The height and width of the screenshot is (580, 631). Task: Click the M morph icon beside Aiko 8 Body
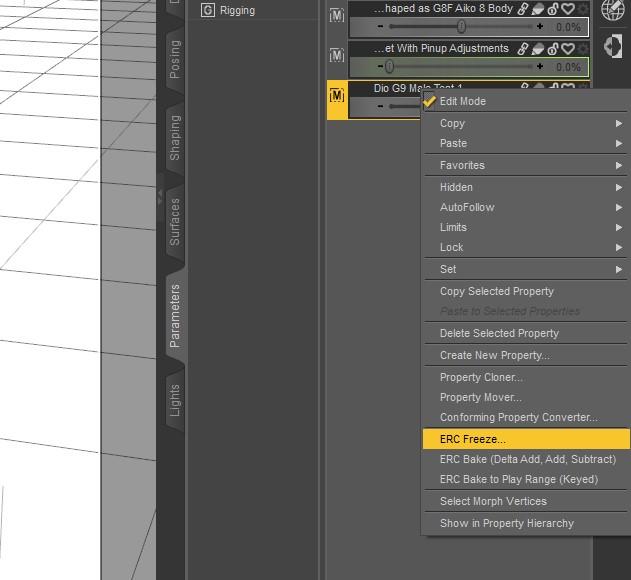(337, 16)
